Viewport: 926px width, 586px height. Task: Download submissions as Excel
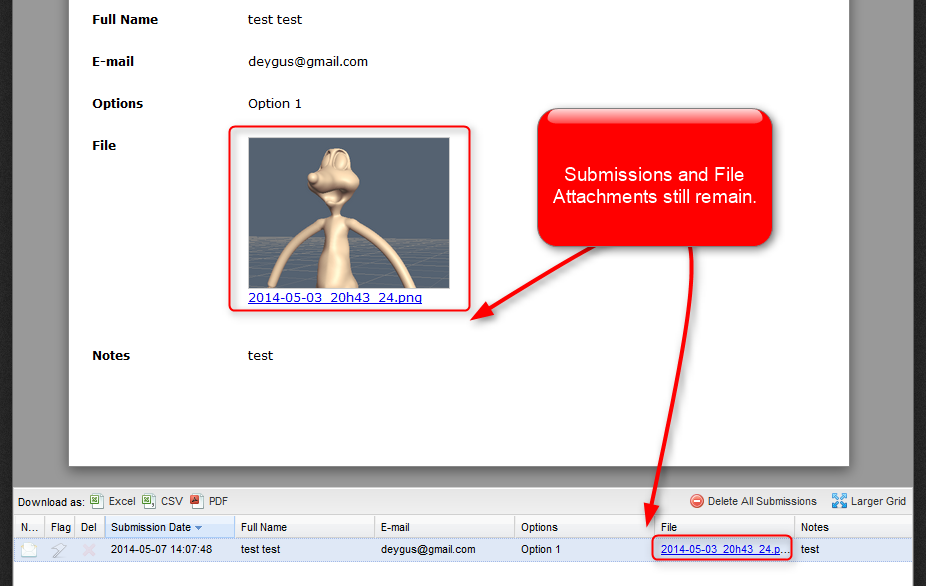coord(113,501)
